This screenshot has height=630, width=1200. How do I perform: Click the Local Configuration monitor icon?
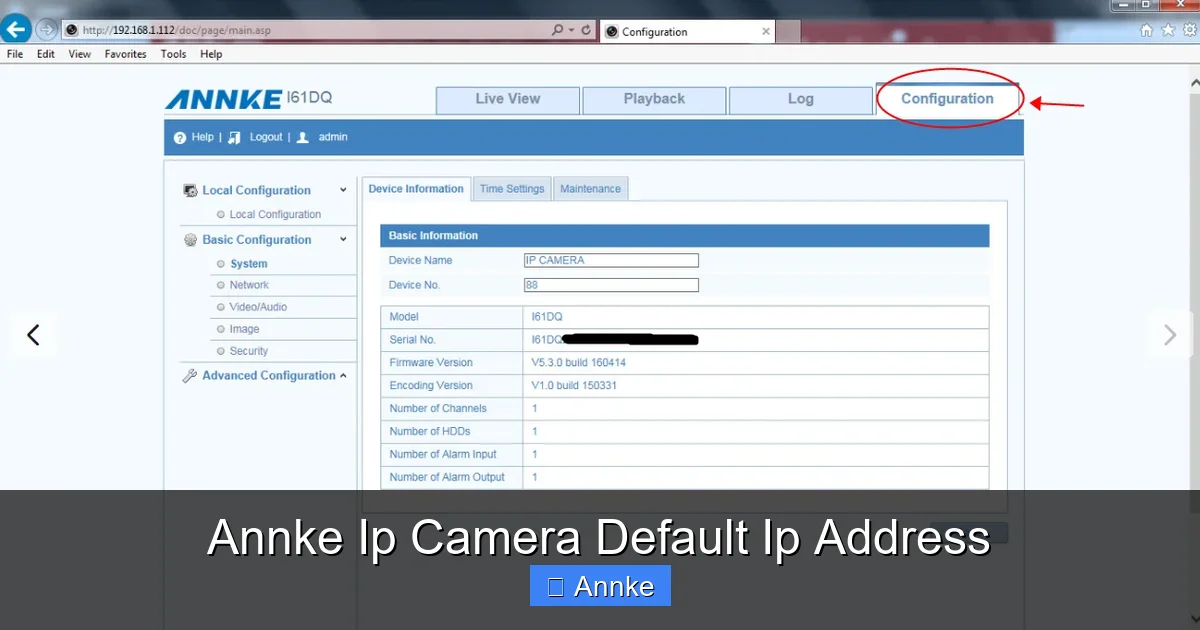pyautogui.click(x=190, y=190)
